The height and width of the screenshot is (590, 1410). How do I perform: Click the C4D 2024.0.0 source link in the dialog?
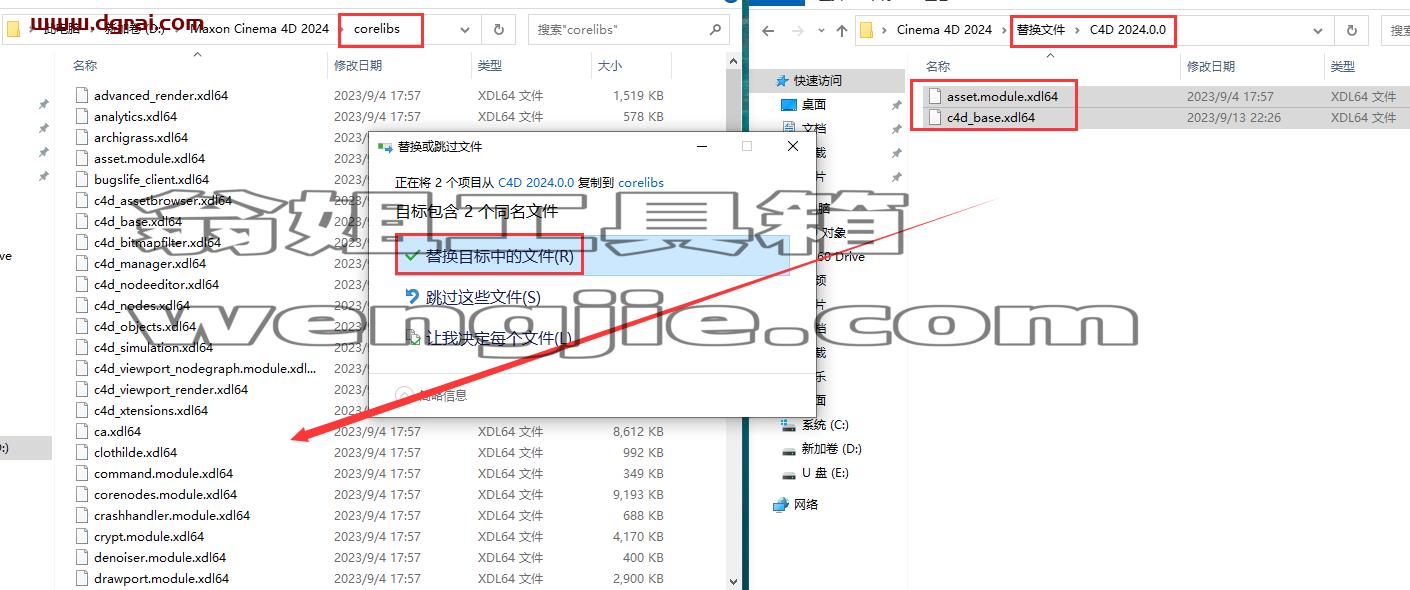tap(536, 183)
